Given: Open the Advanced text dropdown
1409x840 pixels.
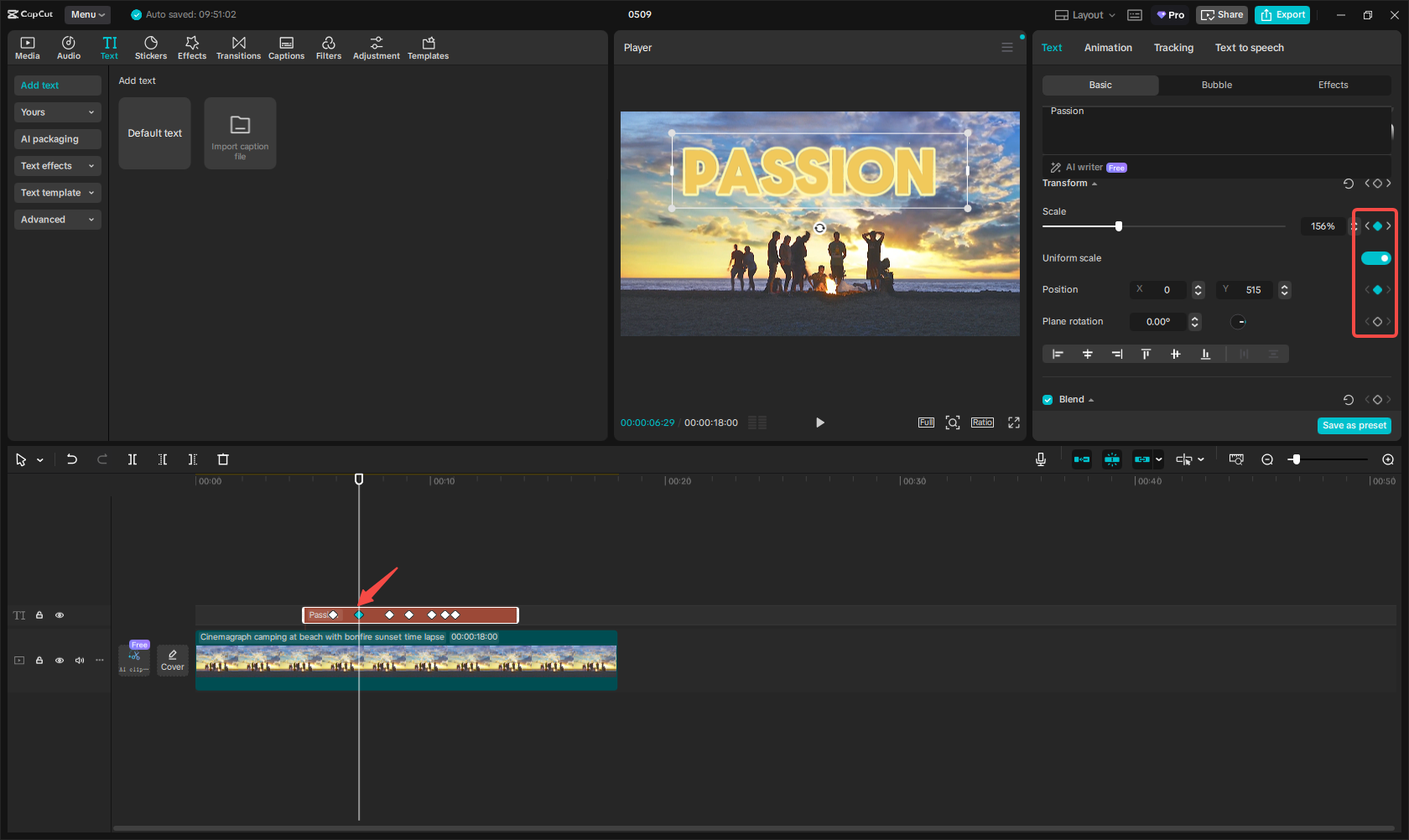Looking at the screenshot, I should [x=57, y=219].
